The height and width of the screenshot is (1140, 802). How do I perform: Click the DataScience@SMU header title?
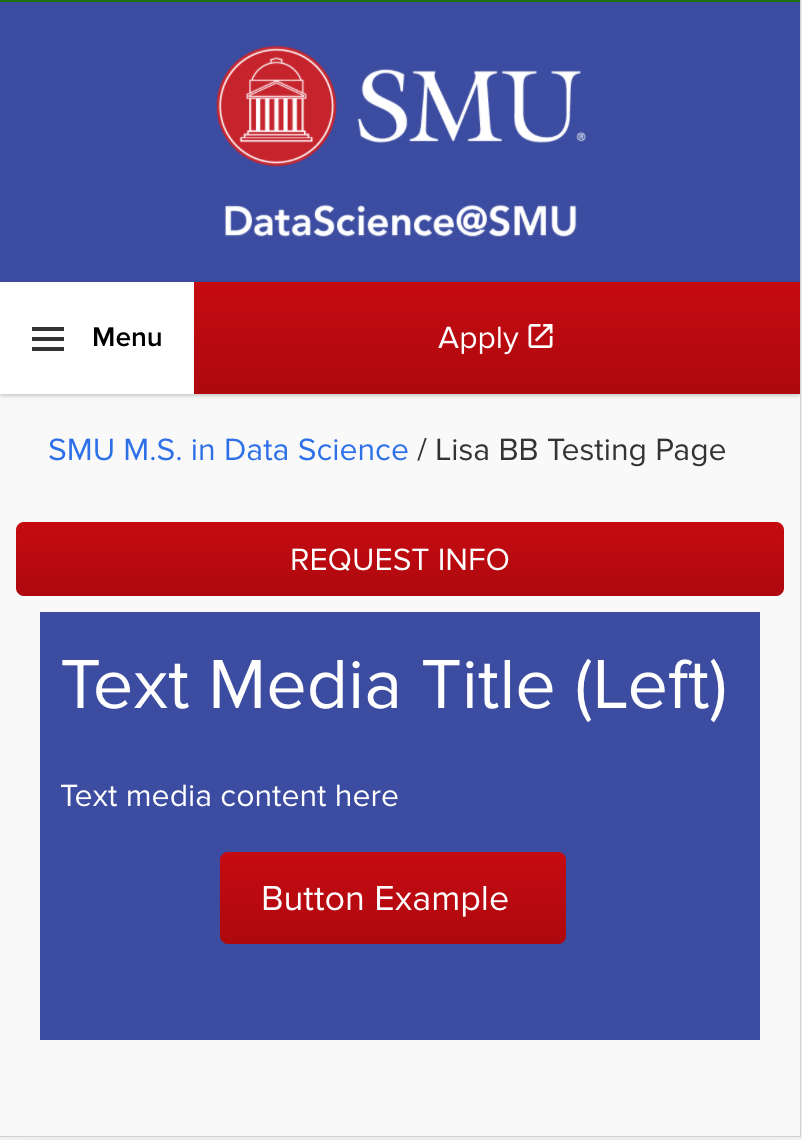(x=400, y=221)
